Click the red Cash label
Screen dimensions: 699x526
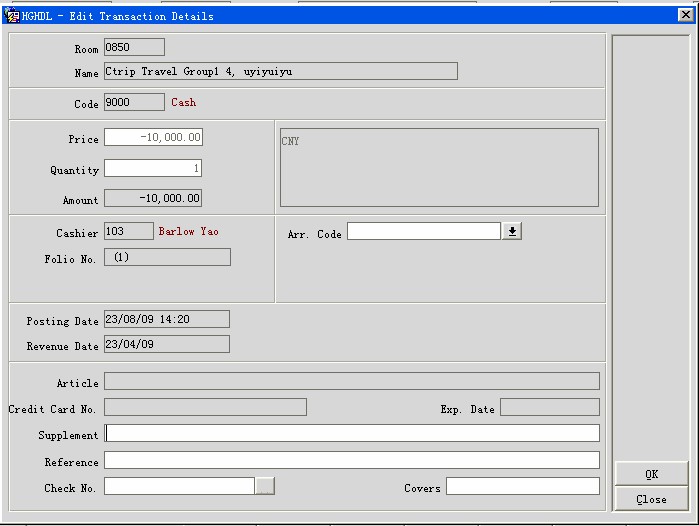[184, 103]
